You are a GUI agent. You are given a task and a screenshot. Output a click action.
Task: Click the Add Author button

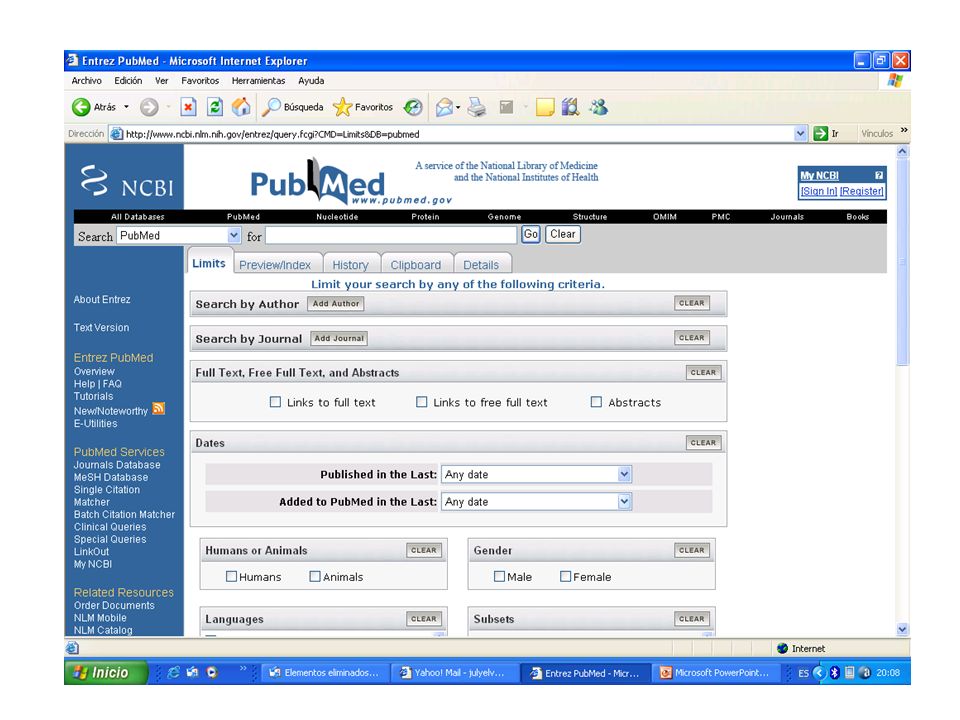coord(336,304)
